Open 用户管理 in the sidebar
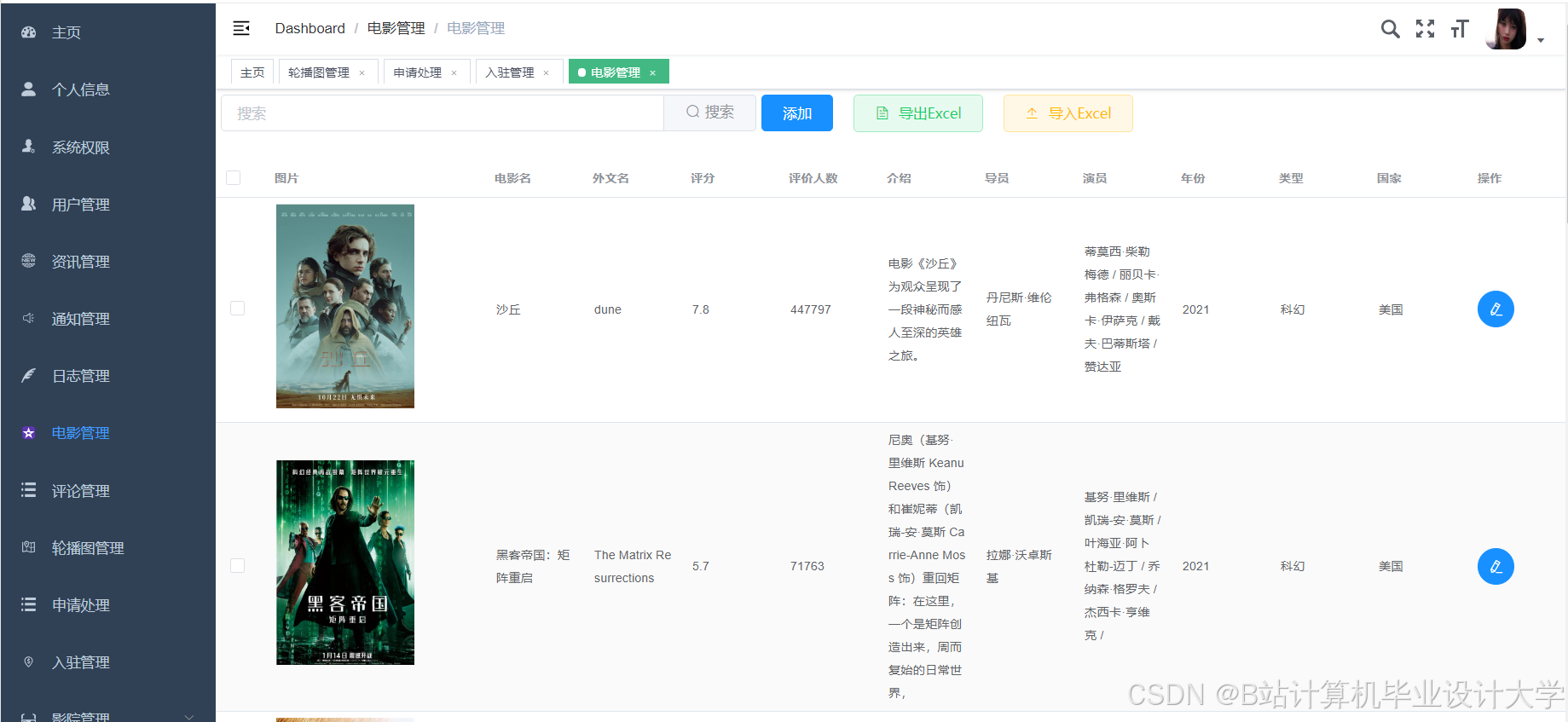Screen dimensions: 1568x722 107,204
